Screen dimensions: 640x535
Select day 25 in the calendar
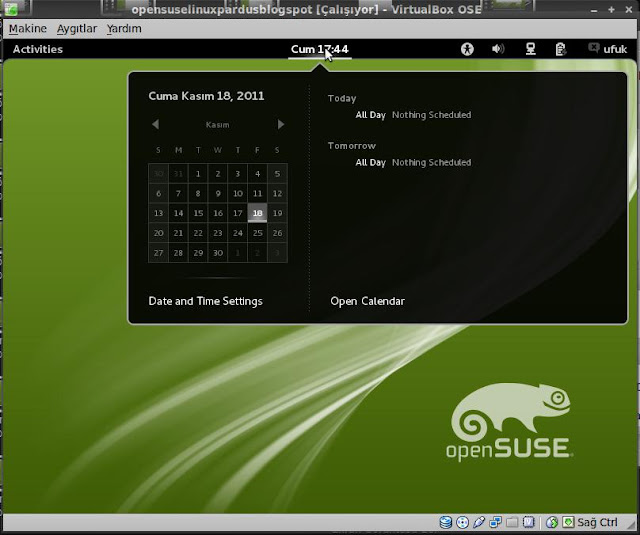(257, 233)
